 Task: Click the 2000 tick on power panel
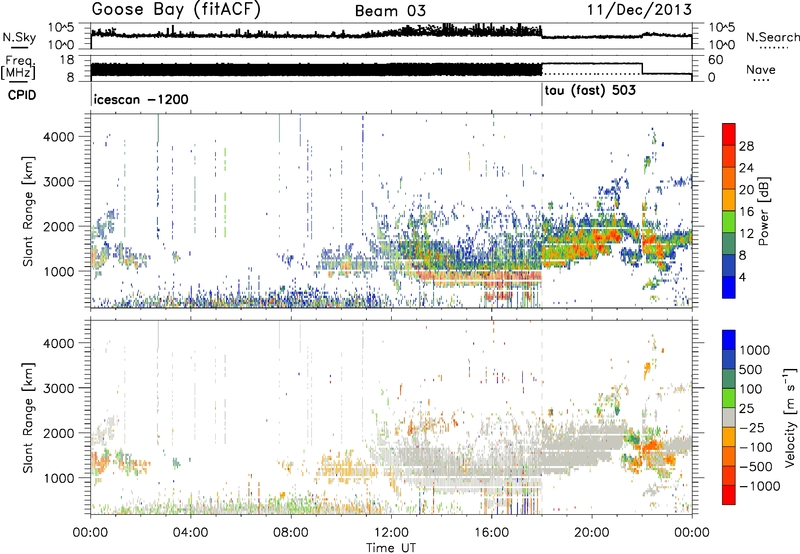point(59,226)
